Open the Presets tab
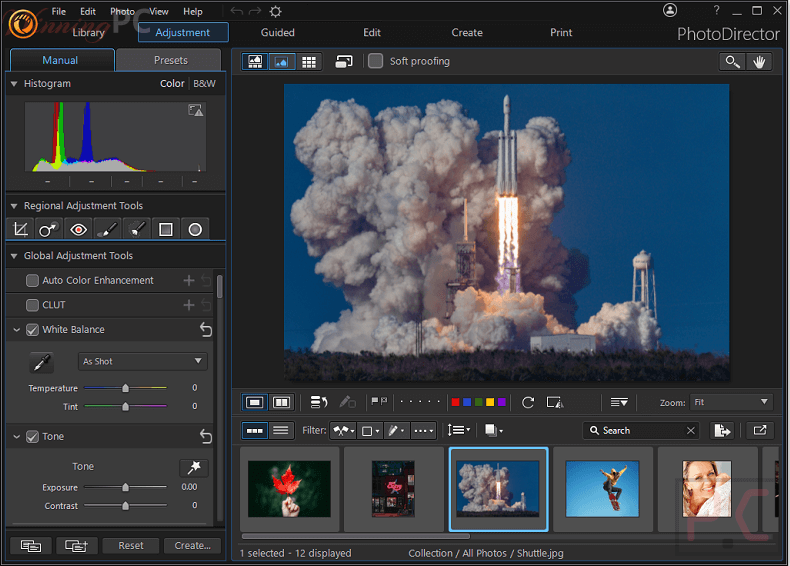790x566 pixels. click(x=169, y=60)
